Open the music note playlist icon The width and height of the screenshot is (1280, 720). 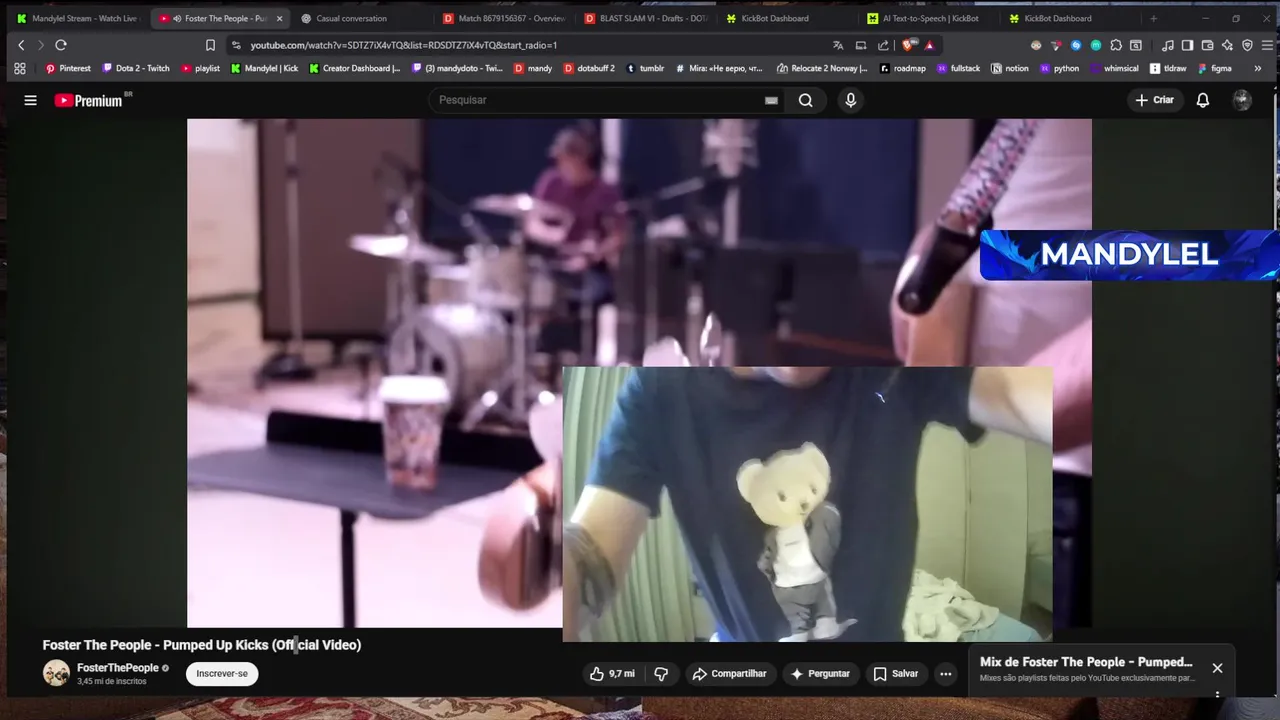pos(1168,45)
